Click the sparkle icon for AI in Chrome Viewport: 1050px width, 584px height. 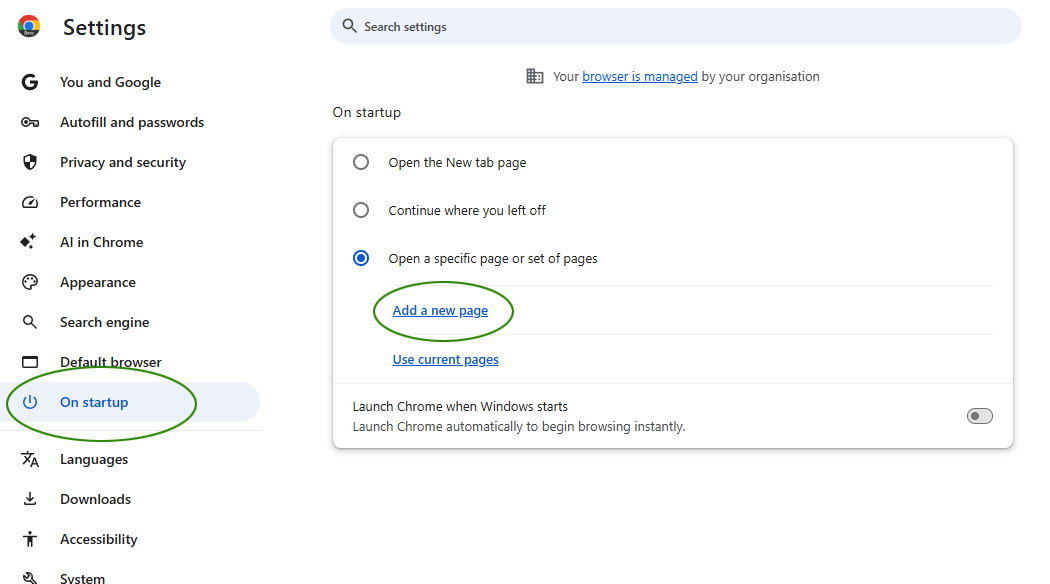coord(28,242)
